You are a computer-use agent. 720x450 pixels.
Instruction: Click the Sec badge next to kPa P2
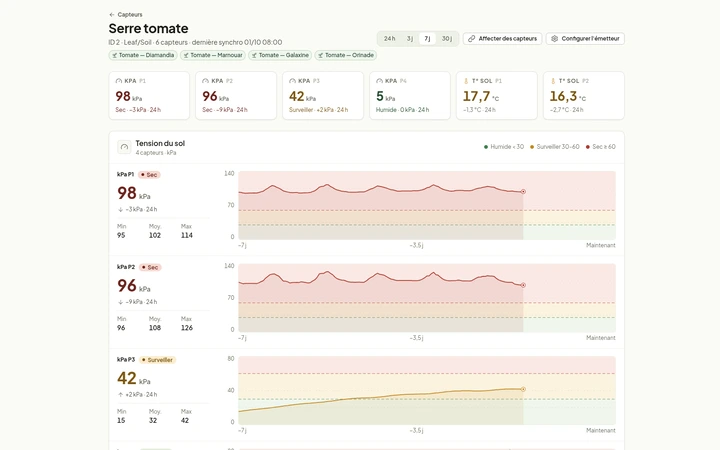(x=150, y=267)
